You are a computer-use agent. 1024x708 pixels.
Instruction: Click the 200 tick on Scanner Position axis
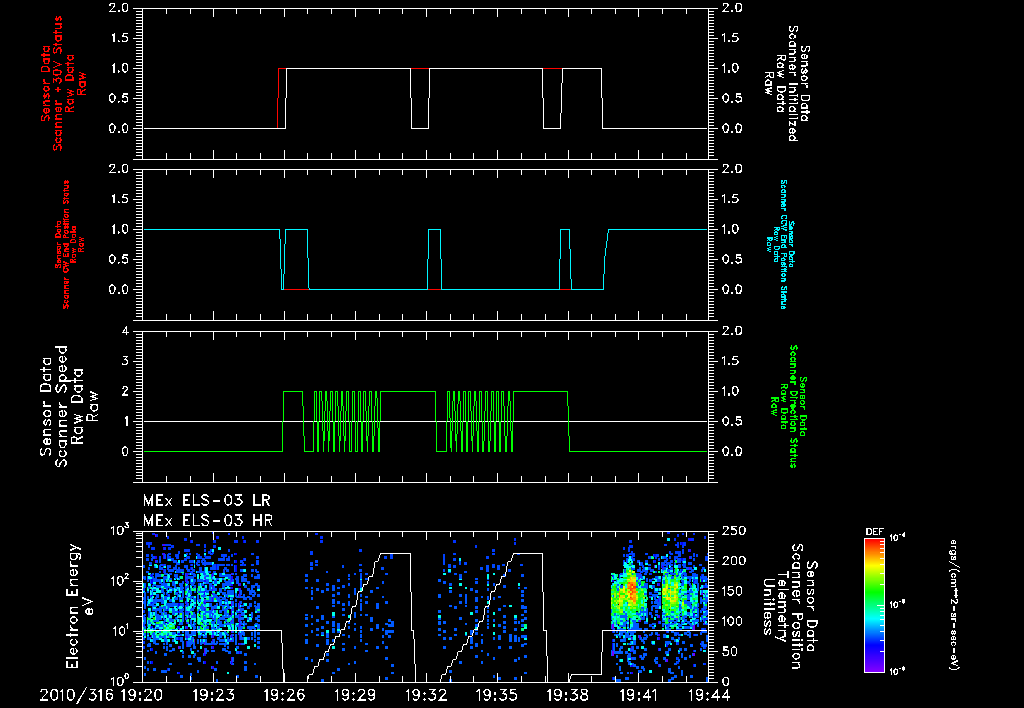[x=734, y=561]
